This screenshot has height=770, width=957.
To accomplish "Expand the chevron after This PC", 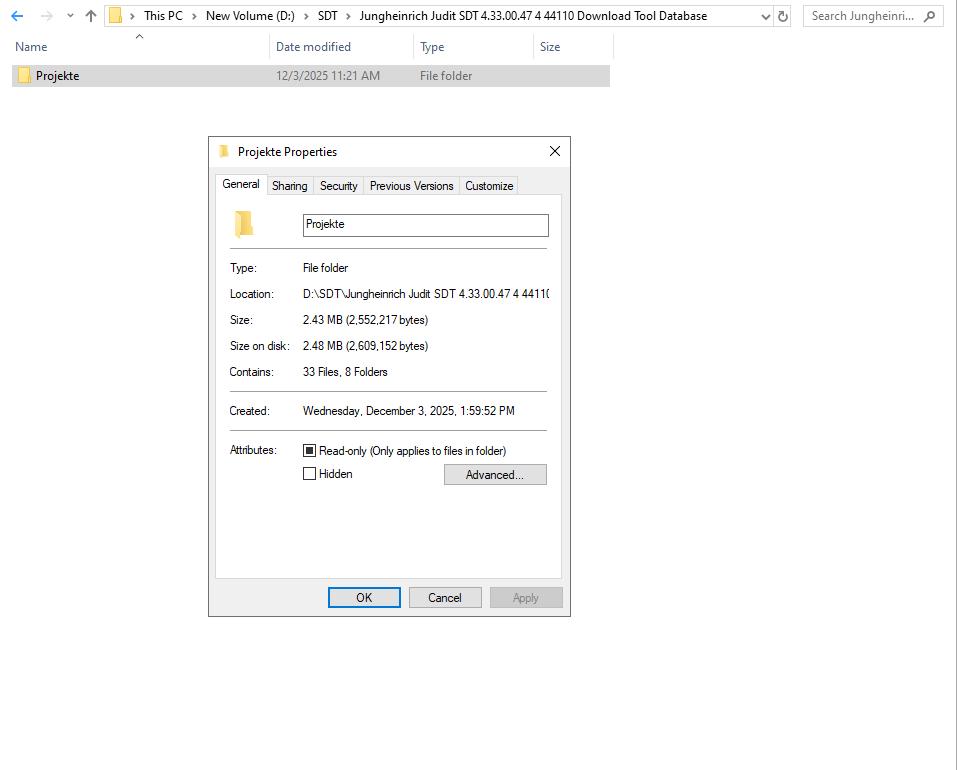I will pos(194,16).
